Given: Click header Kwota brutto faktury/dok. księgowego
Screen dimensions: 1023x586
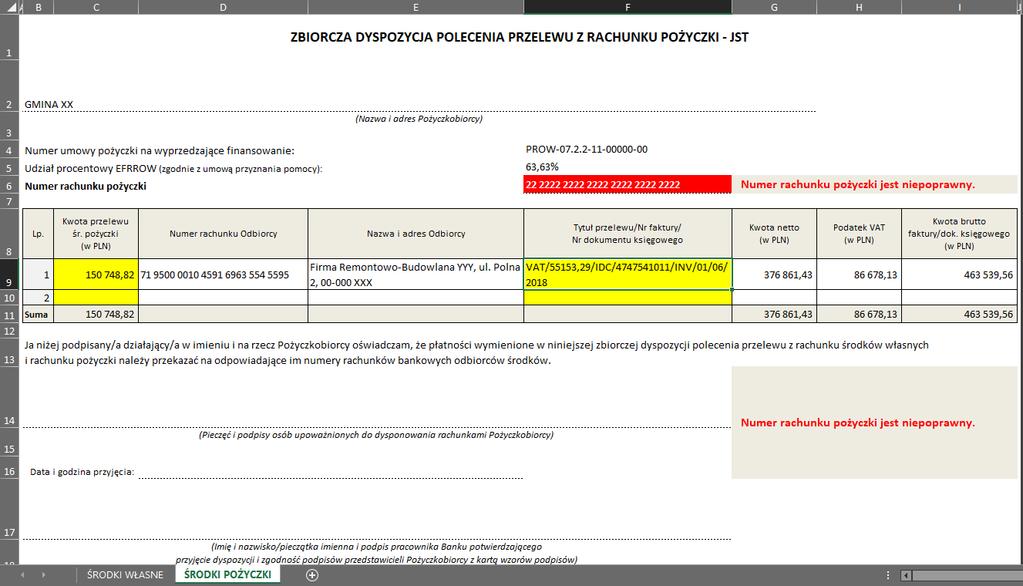Looking at the screenshot, I should 959,234.
